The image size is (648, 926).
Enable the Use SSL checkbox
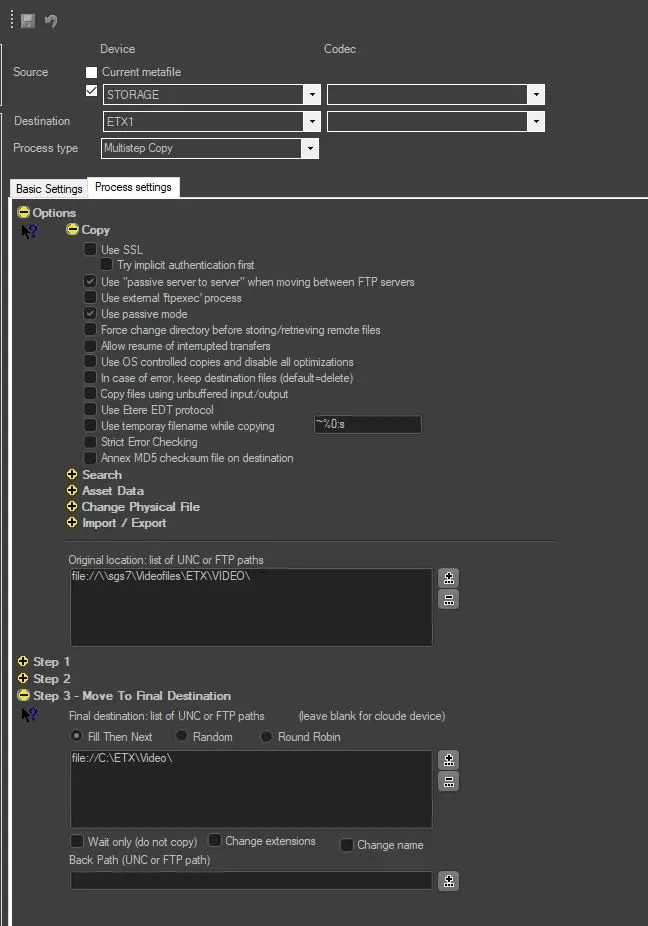point(91,250)
